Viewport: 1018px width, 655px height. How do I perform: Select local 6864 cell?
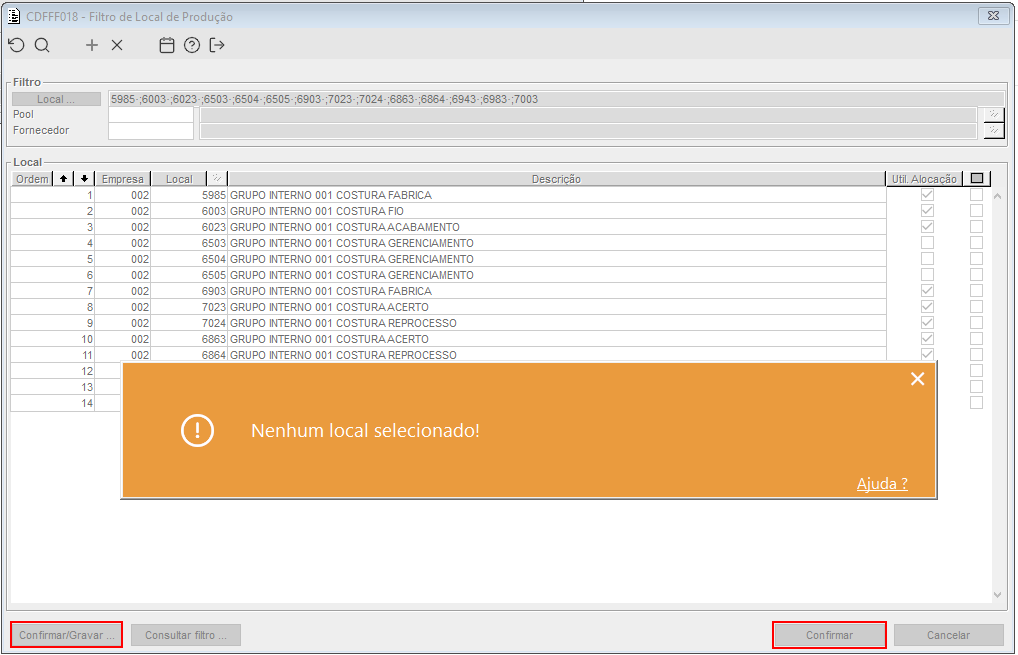(189, 355)
